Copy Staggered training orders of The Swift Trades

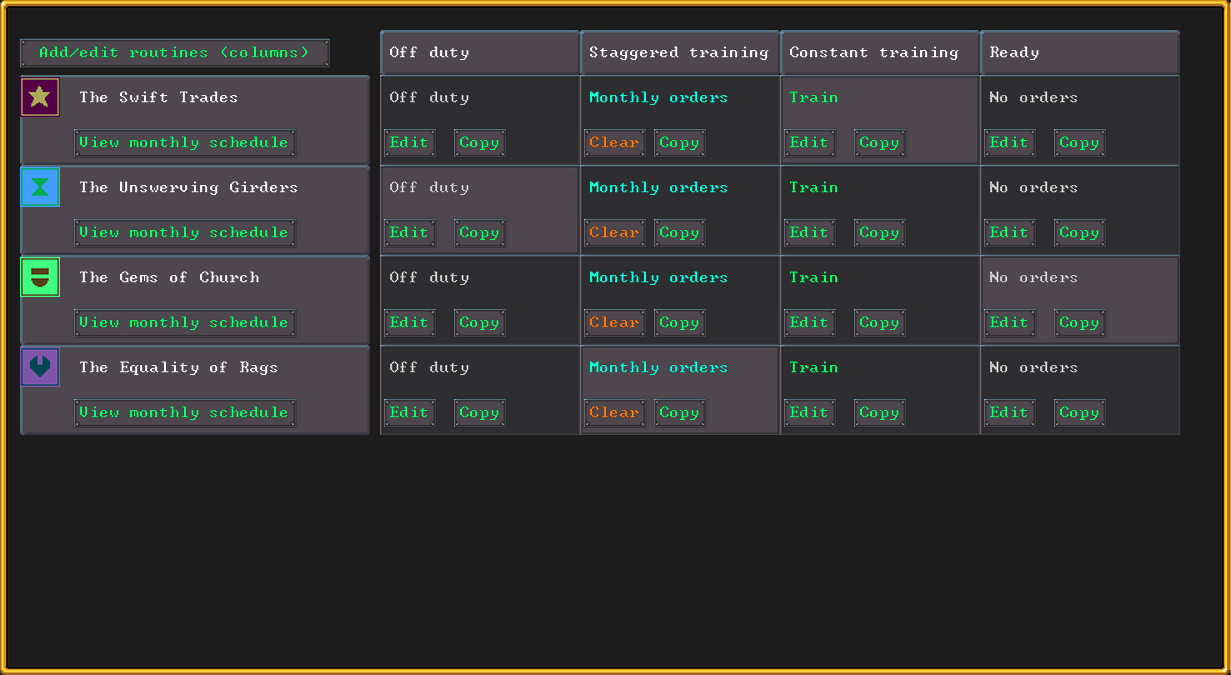pyautogui.click(x=680, y=143)
